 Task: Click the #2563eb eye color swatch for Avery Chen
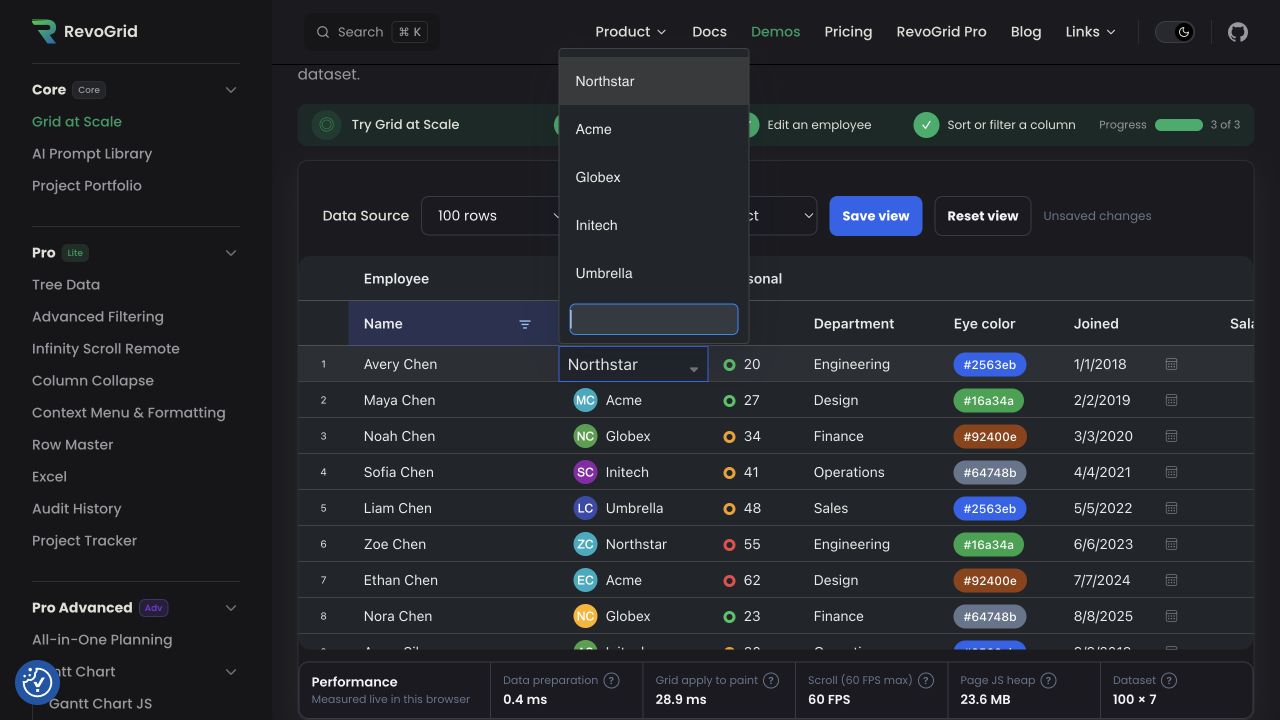tap(990, 365)
